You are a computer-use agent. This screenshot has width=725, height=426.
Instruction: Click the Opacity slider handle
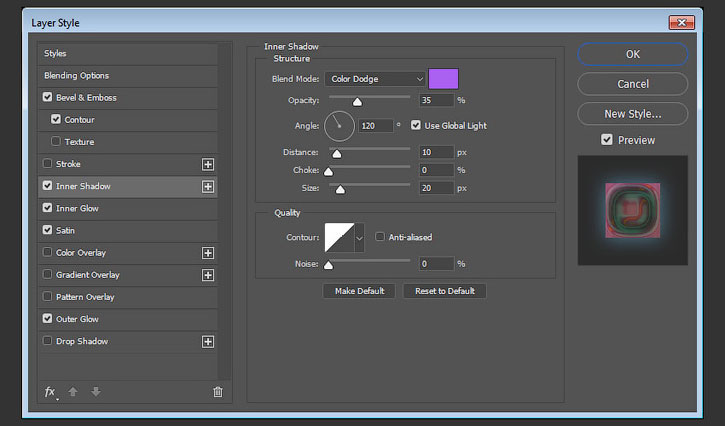pyautogui.click(x=357, y=102)
